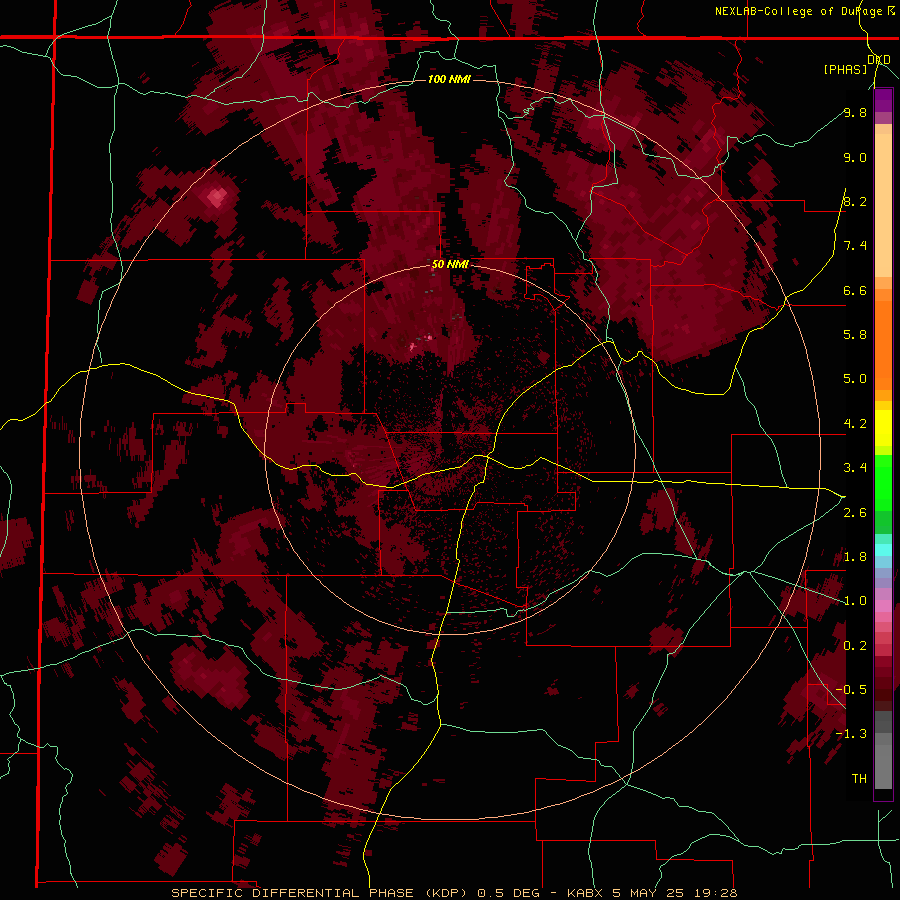
Task: Click the yellow segment of color bar
Action: coord(883,428)
